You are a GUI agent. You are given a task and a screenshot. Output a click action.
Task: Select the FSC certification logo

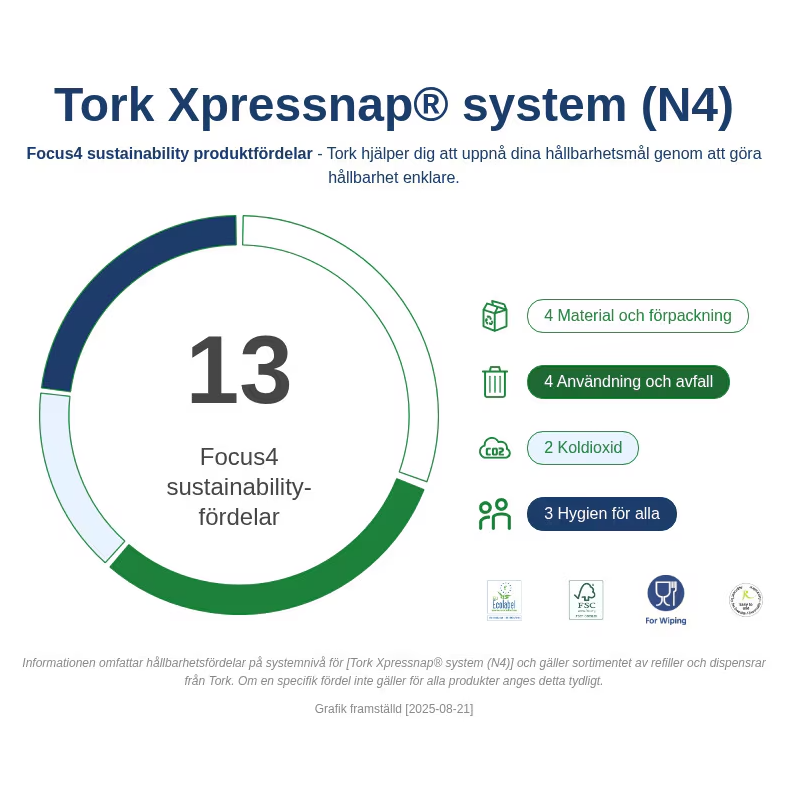(585, 600)
